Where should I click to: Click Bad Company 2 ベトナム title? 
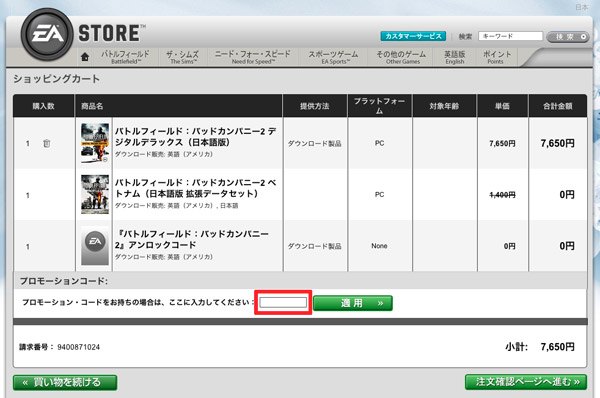(x=196, y=188)
